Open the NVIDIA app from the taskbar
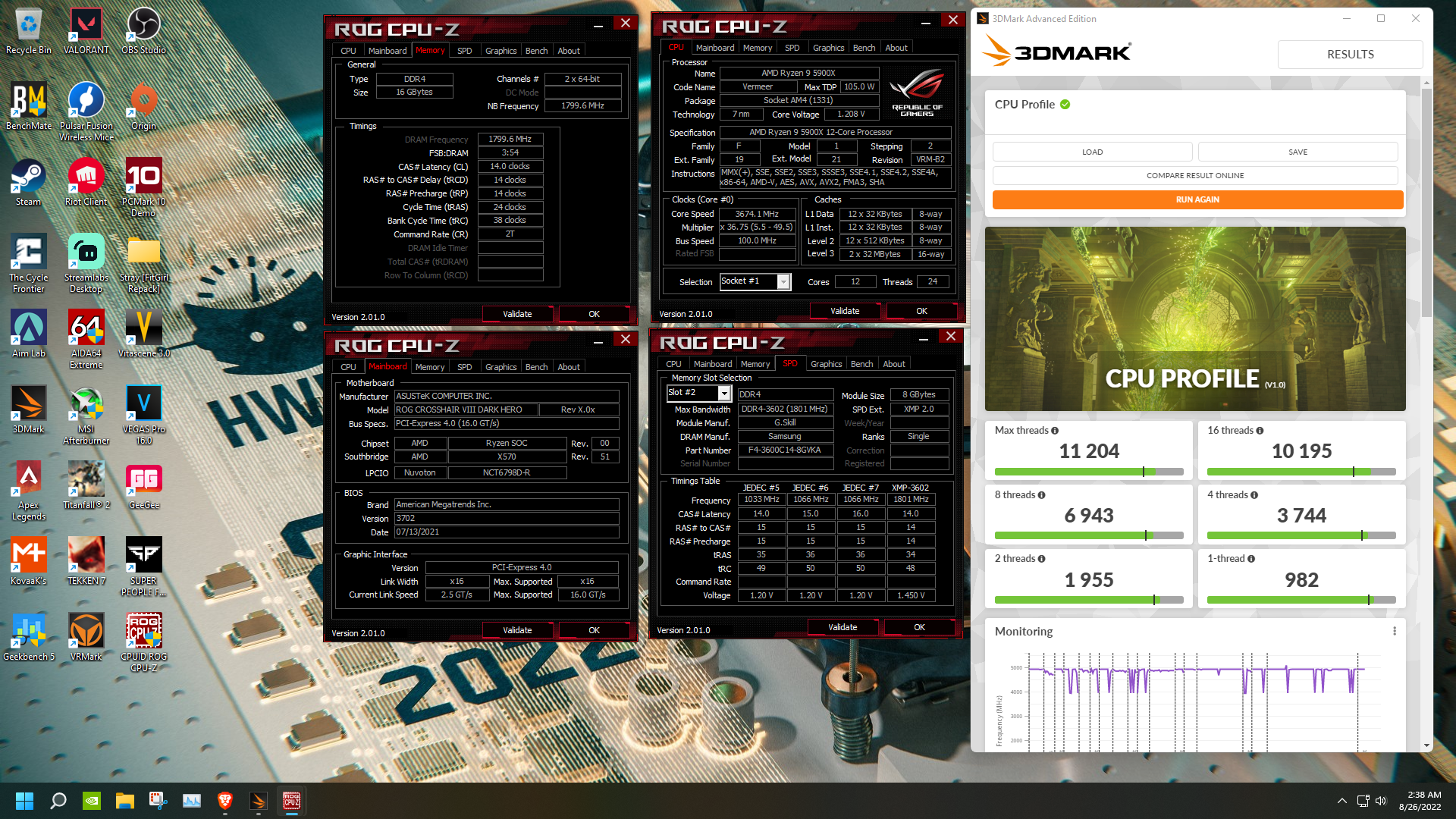The image size is (1456, 819). point(92,801)
